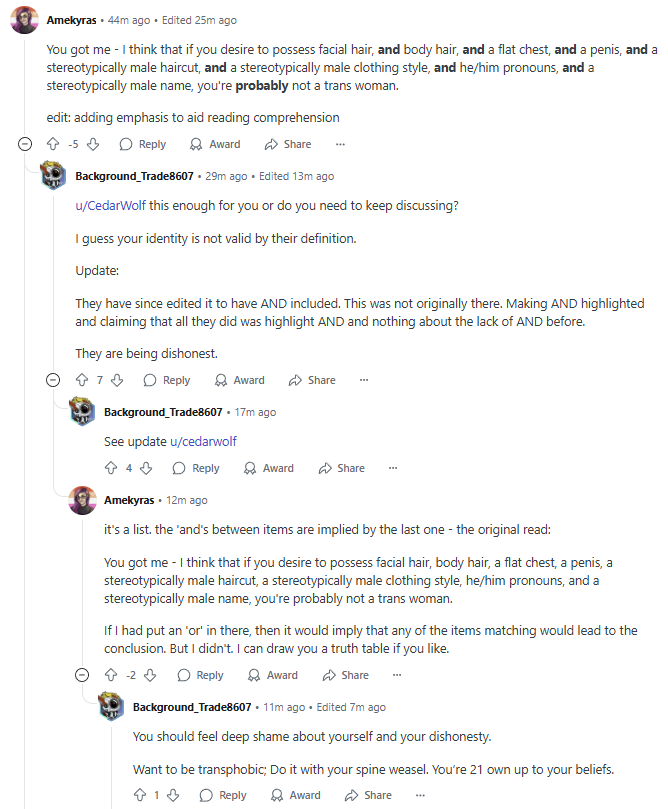Open more options on the score 7 comment
Screen dimensions: 668x809
tap(365, 380)
